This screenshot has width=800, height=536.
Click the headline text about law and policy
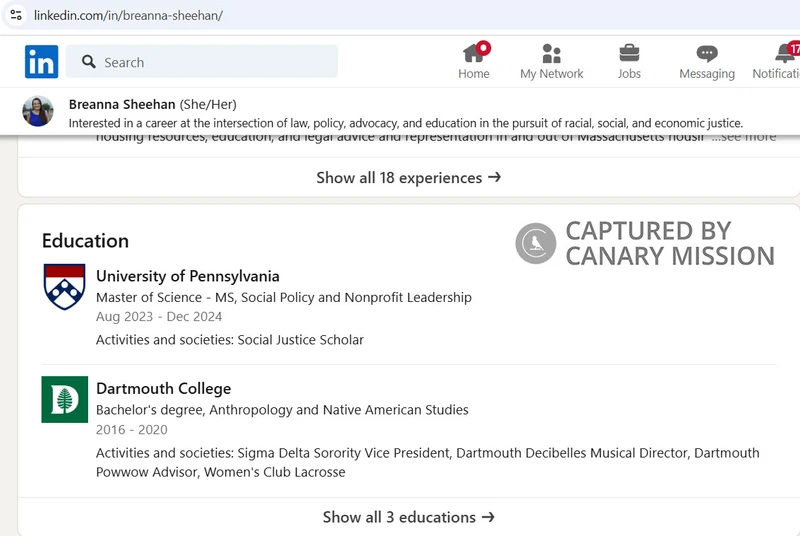[x=406, y=123]
